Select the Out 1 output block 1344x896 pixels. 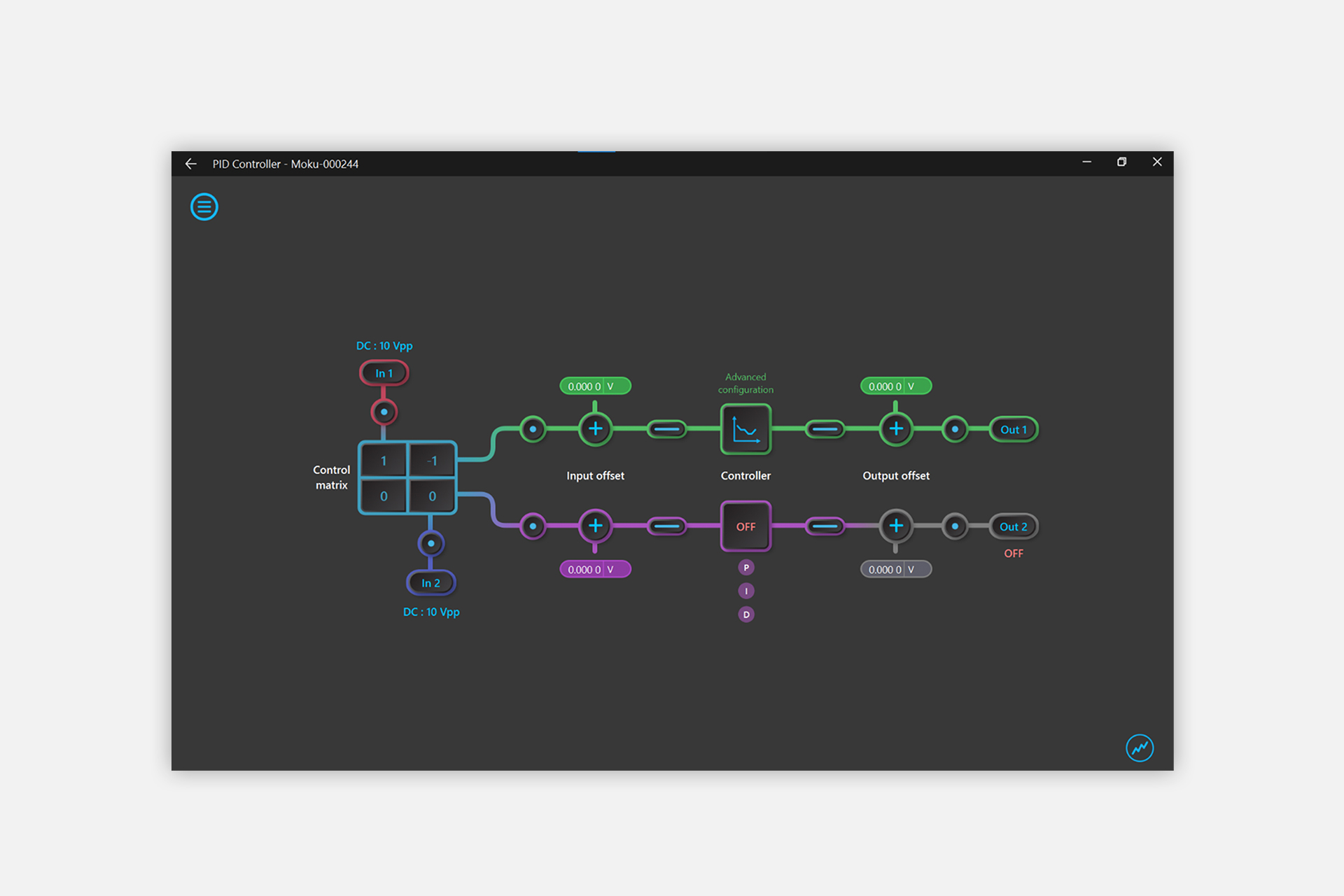coord(1013,429)
